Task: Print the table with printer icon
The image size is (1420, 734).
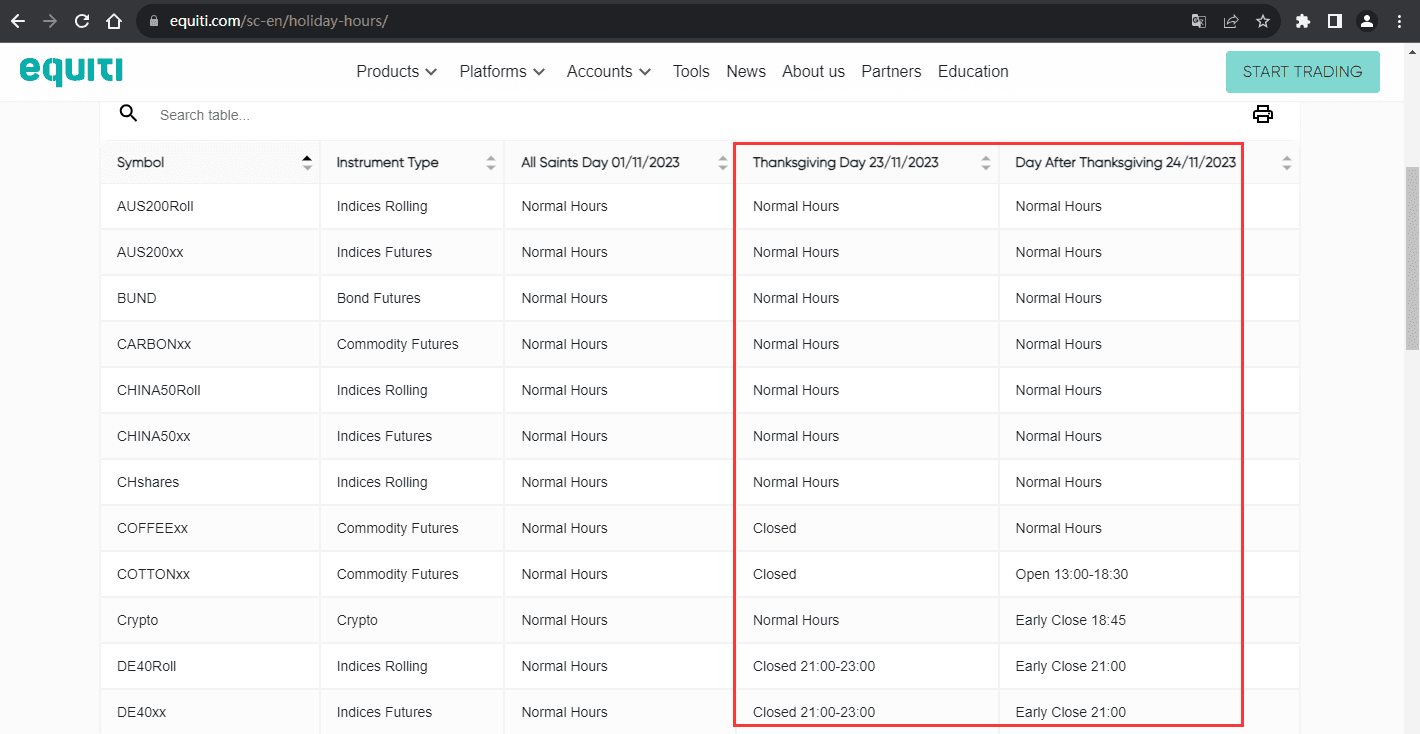Action: (x=1263, y=114)
